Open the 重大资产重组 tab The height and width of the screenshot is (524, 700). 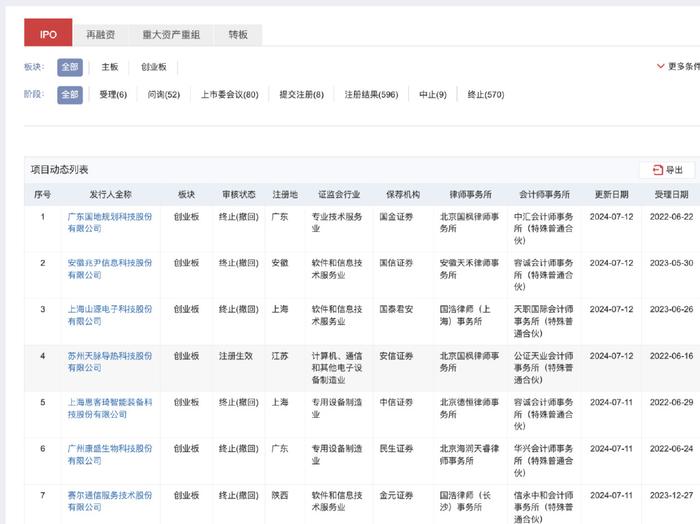(x=171, y=35)
